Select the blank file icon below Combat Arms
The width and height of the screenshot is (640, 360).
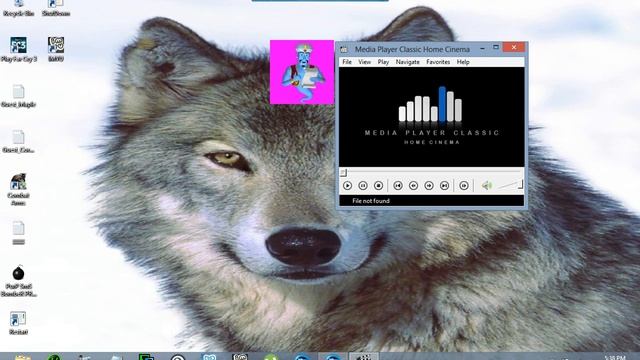(18, 233)
